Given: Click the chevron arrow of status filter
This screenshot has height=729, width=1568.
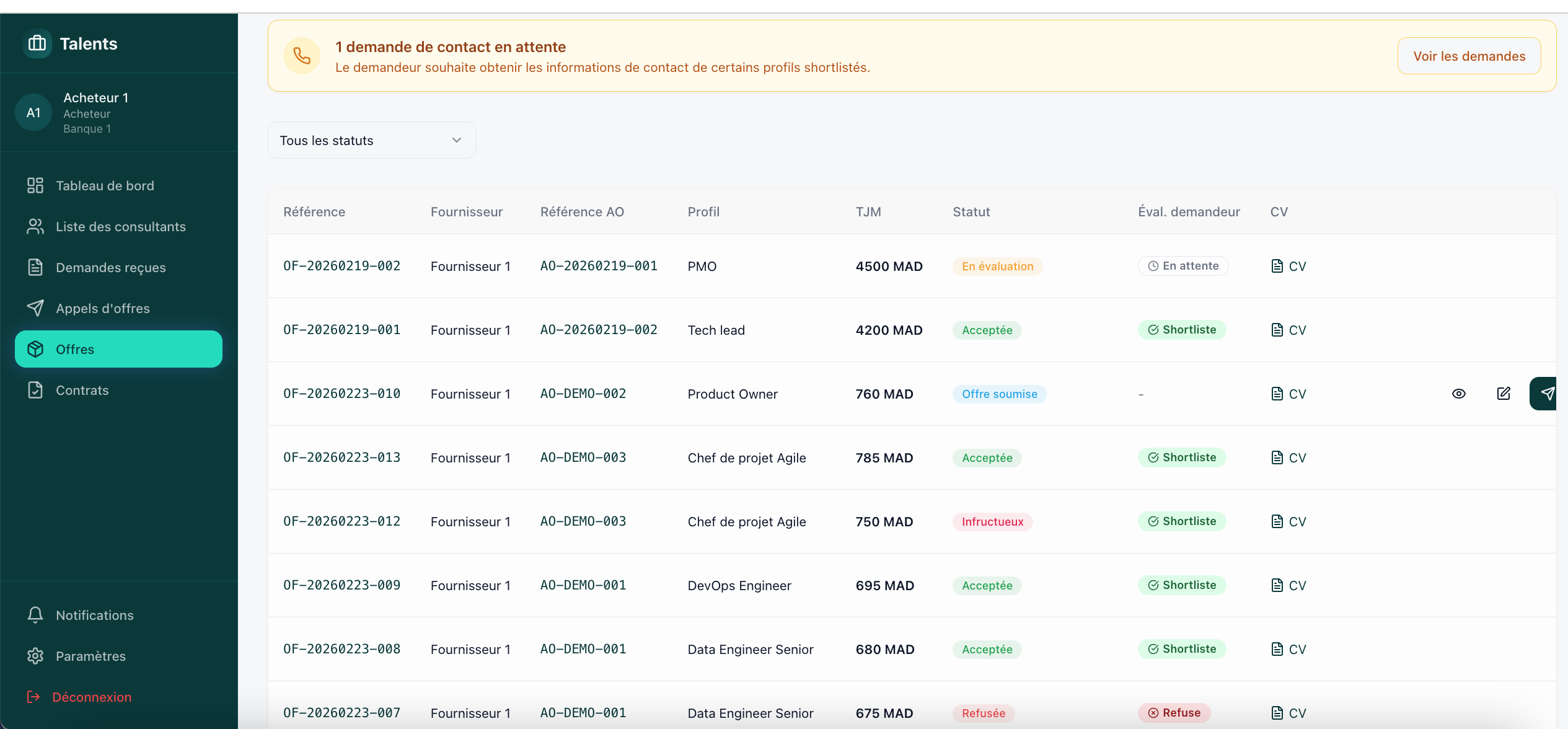Looking at the screenshot, I should (x=457, y=141).
